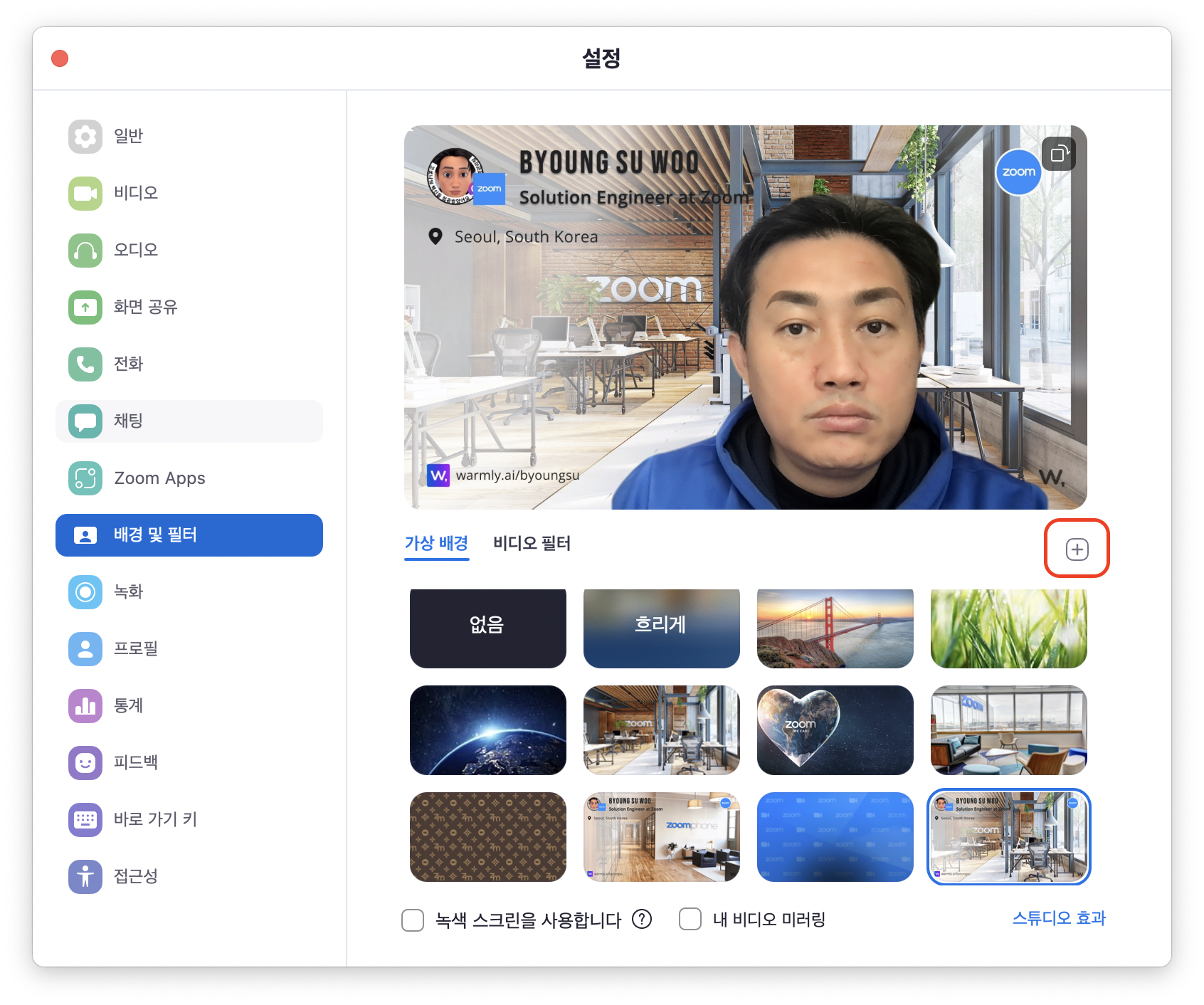Open the Zoom Apps icon

point(85,478)
